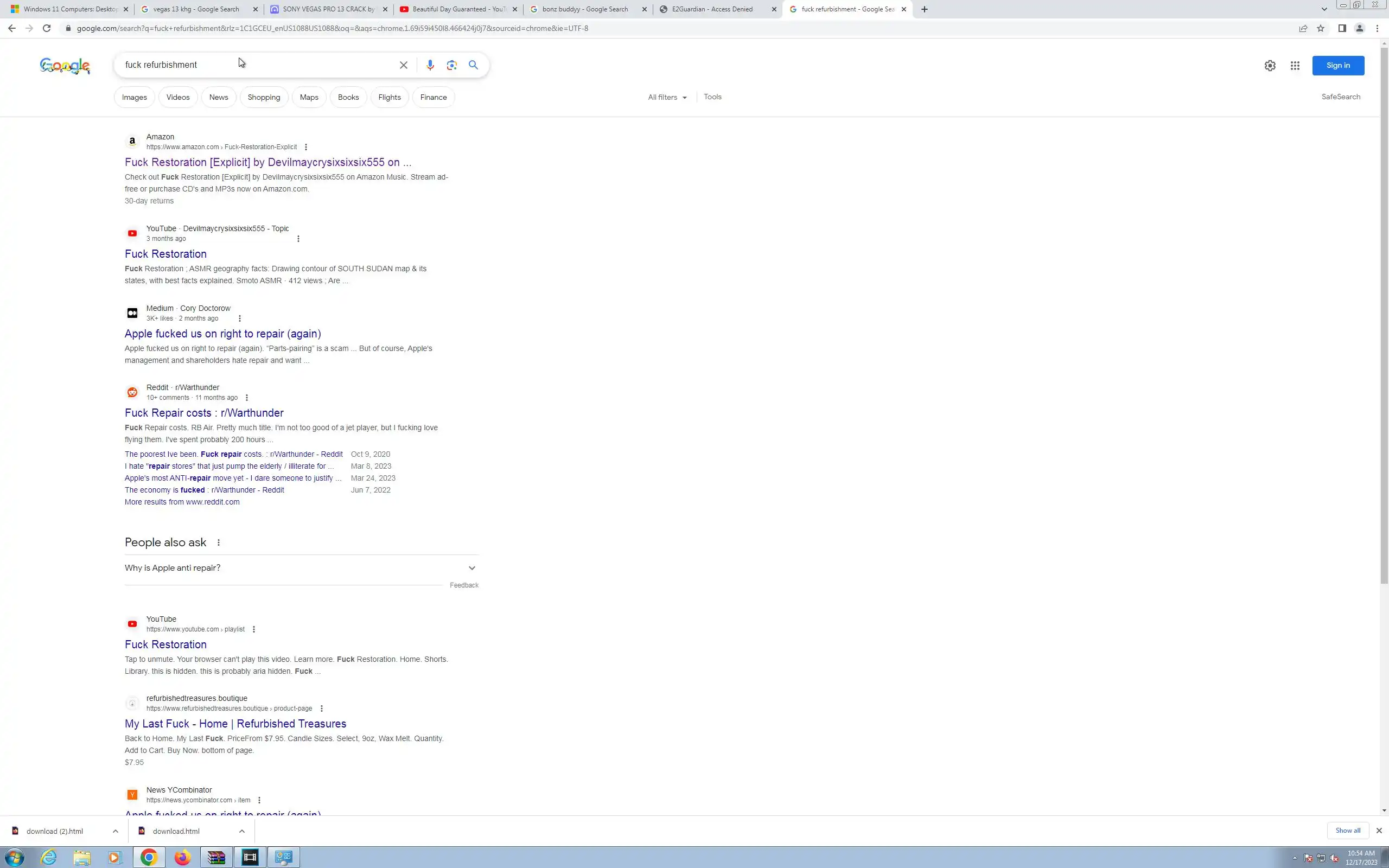The height and width of the screenshot is (868, 1389).
Task: Open Google apps grid icon
Action: 1295,66
